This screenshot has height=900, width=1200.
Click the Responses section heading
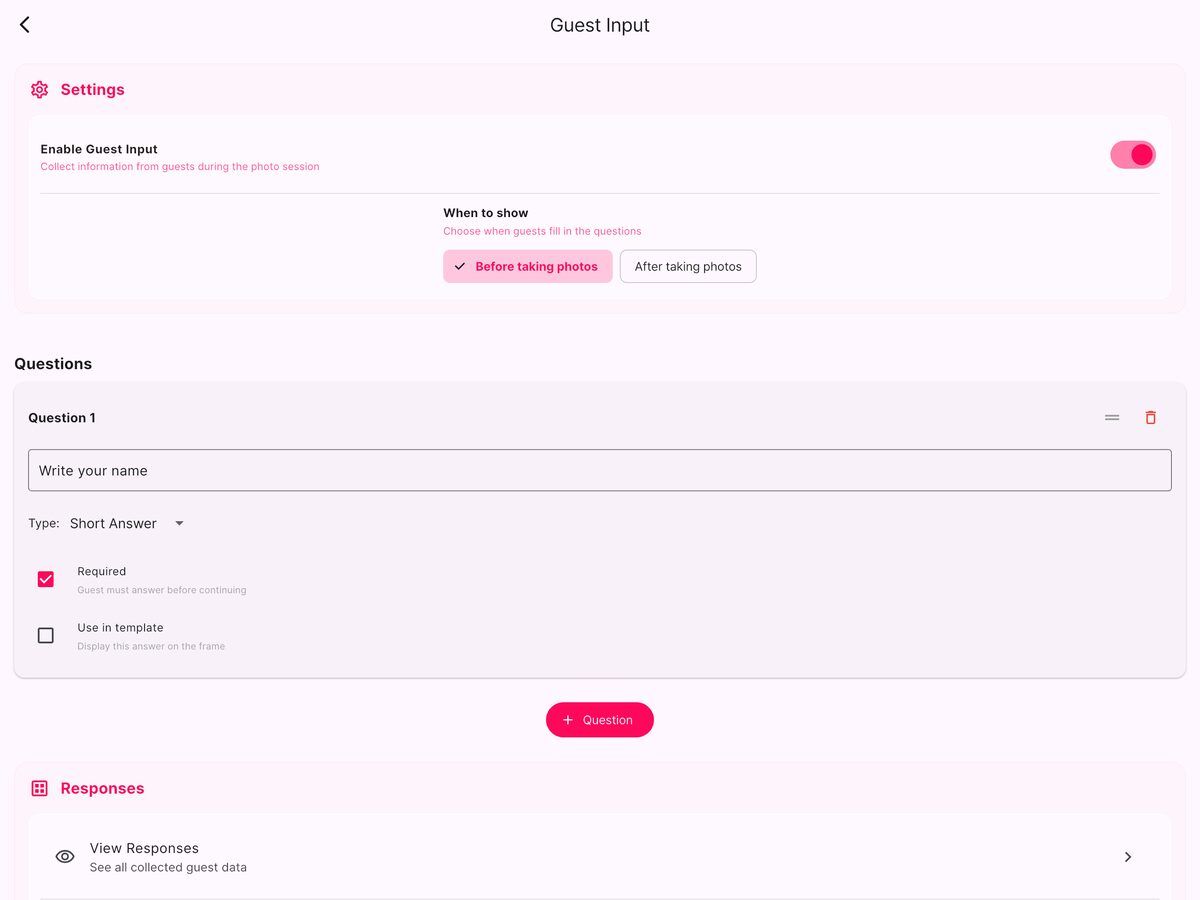coord(102,789)
